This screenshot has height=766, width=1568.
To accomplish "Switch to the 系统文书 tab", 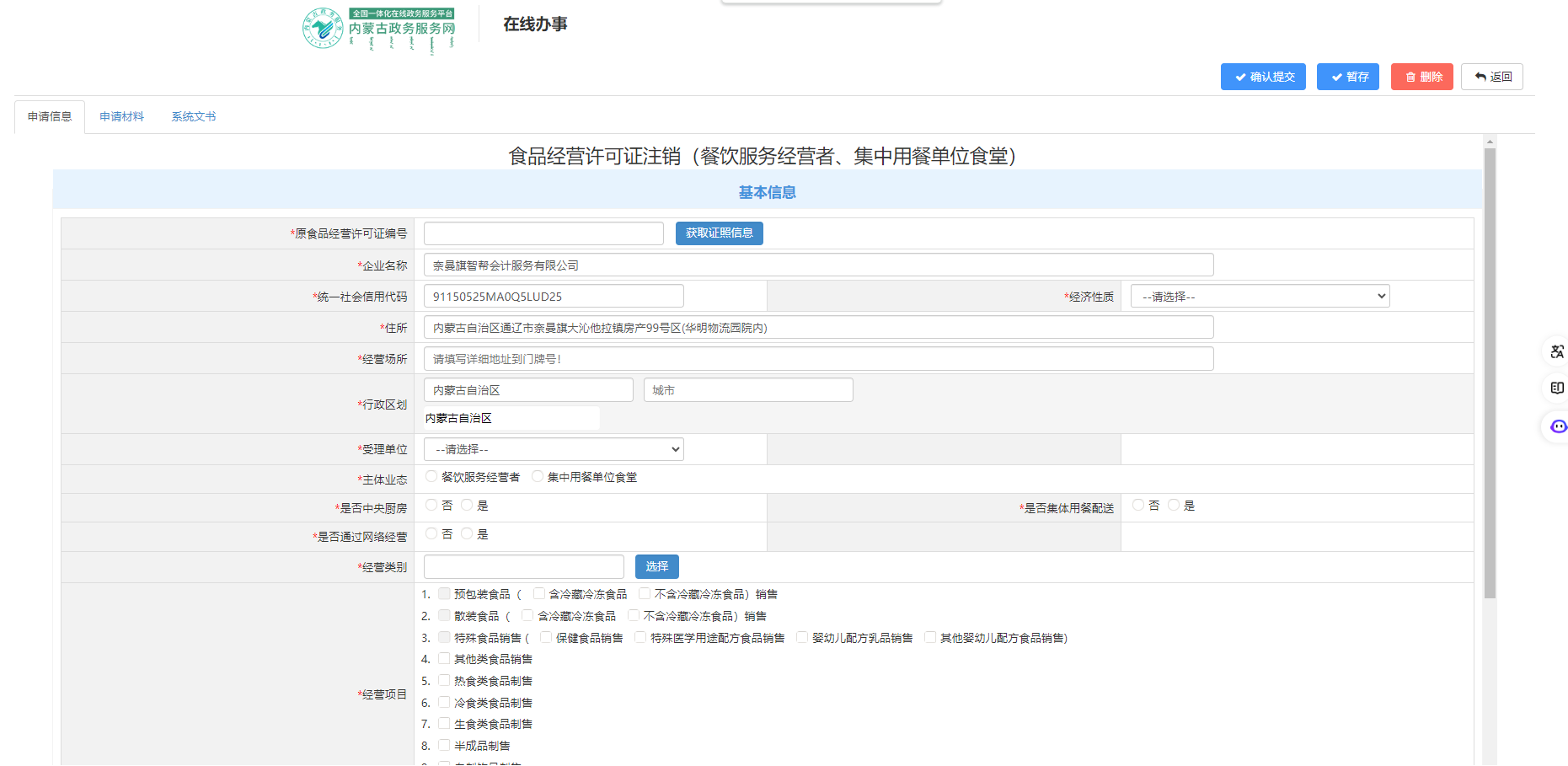I will 194,116.
